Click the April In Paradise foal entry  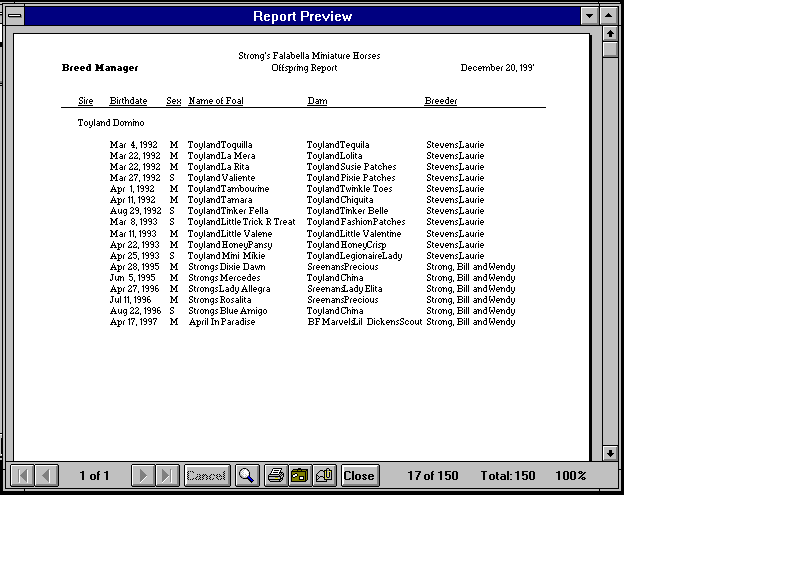point(221,322)
